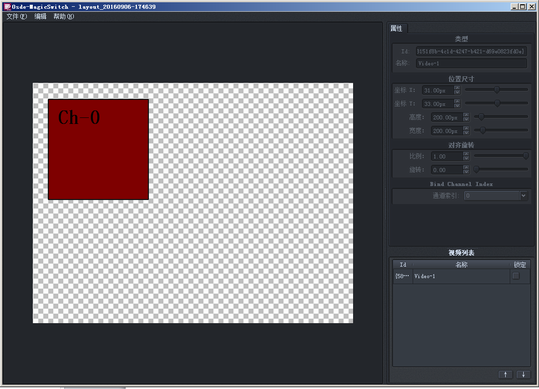Open the 帮助 menu
This screenshot has width=539, height=389.
pos(63,16)
